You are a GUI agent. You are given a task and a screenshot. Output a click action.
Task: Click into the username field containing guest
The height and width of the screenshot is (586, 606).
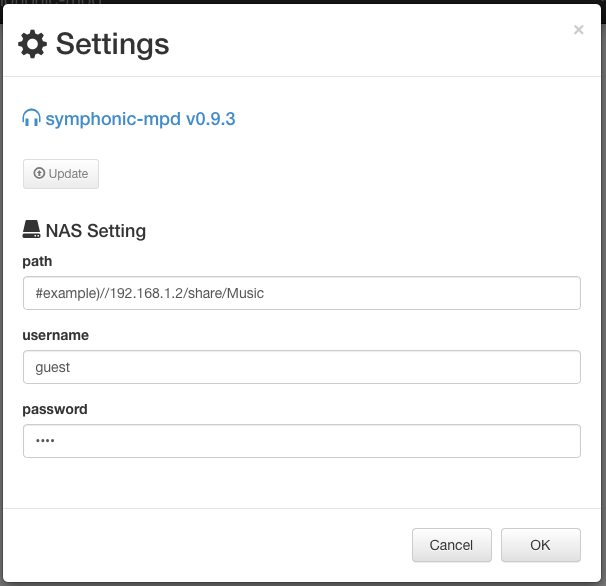(301, 367)
